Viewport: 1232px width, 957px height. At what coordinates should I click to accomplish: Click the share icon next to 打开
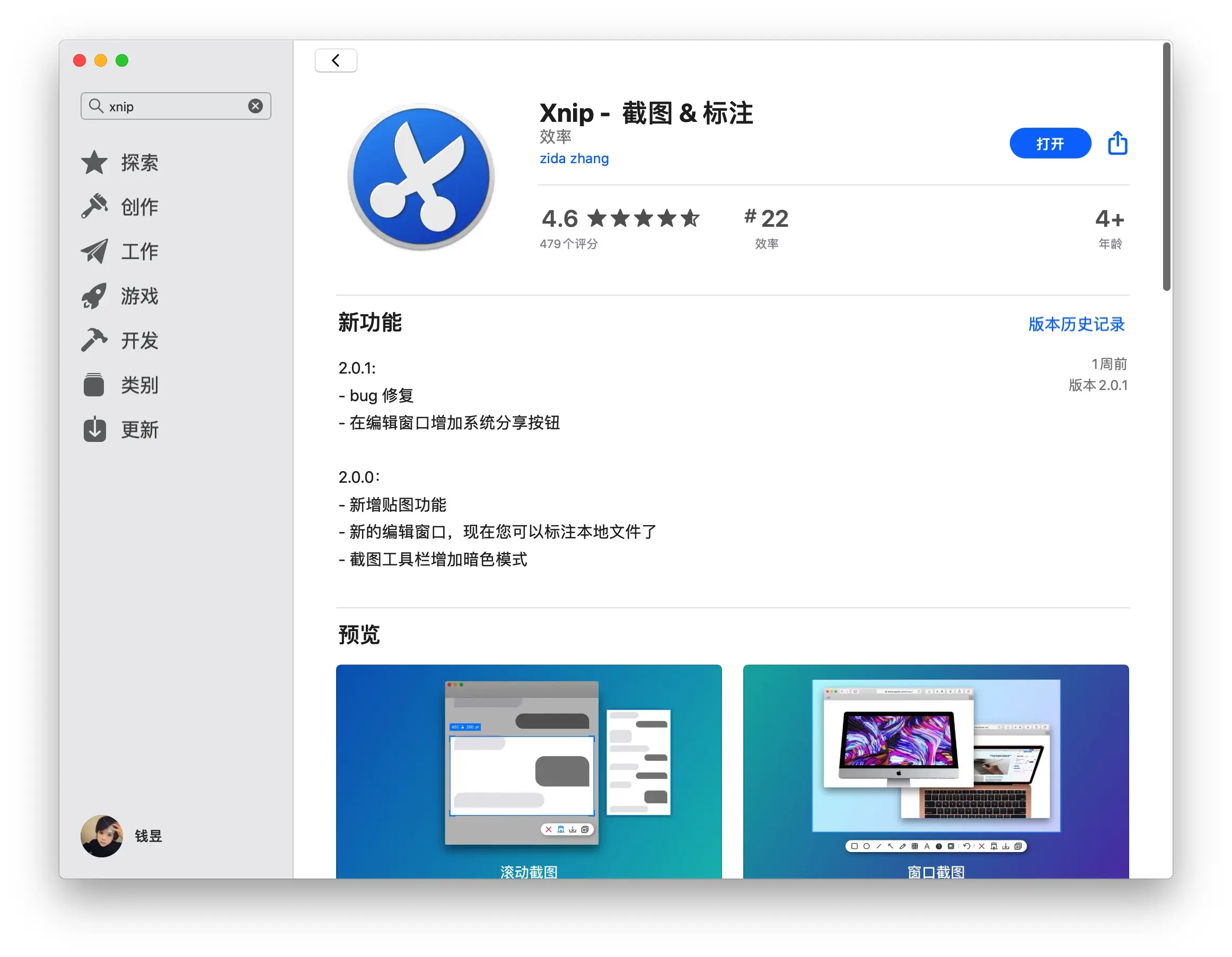tap(1117, 143)
